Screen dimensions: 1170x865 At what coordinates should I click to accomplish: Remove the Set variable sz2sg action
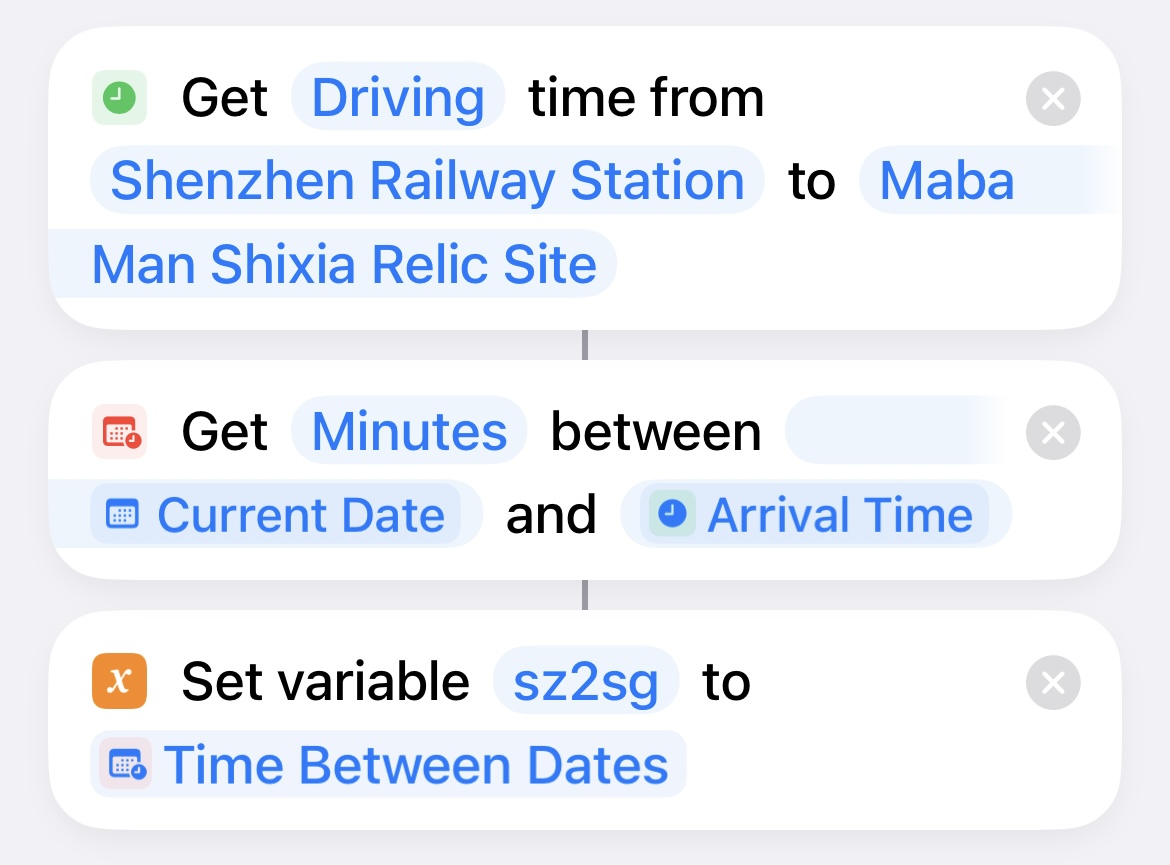point(1053,682)
